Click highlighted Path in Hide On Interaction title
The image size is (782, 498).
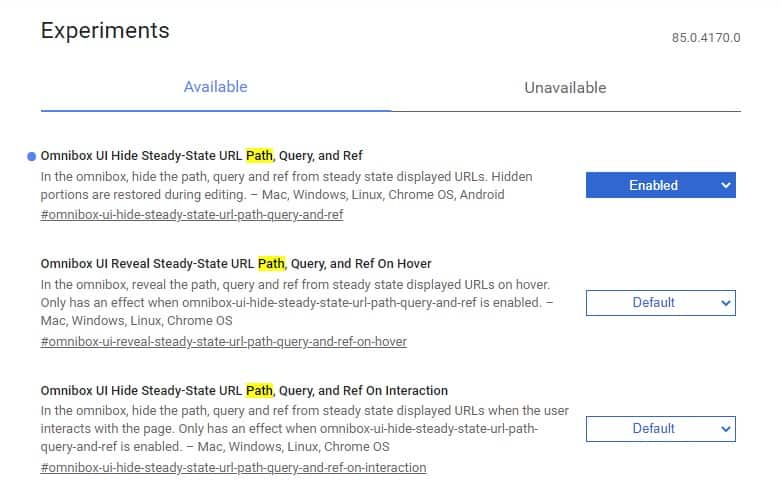260,390
